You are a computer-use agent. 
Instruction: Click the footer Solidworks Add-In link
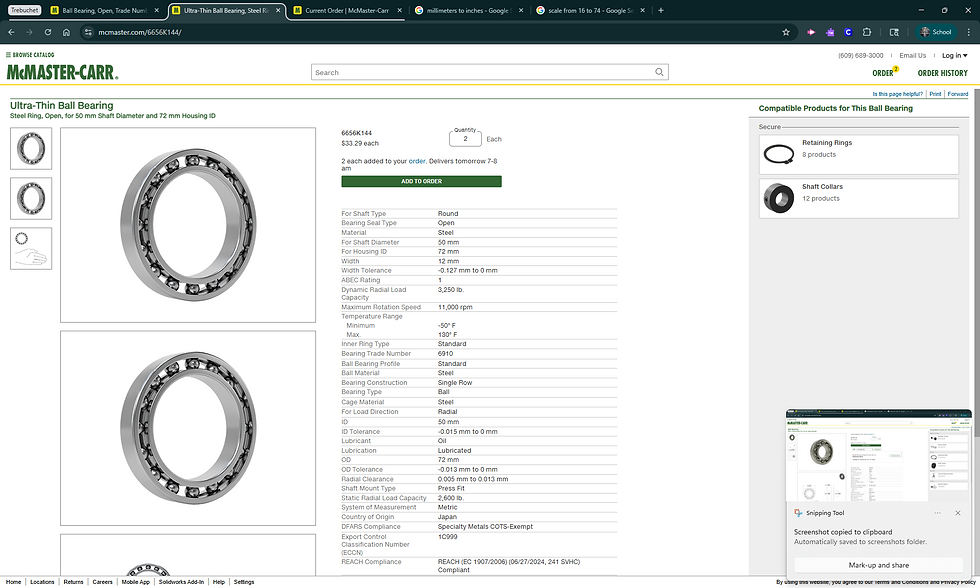point(181,582)
